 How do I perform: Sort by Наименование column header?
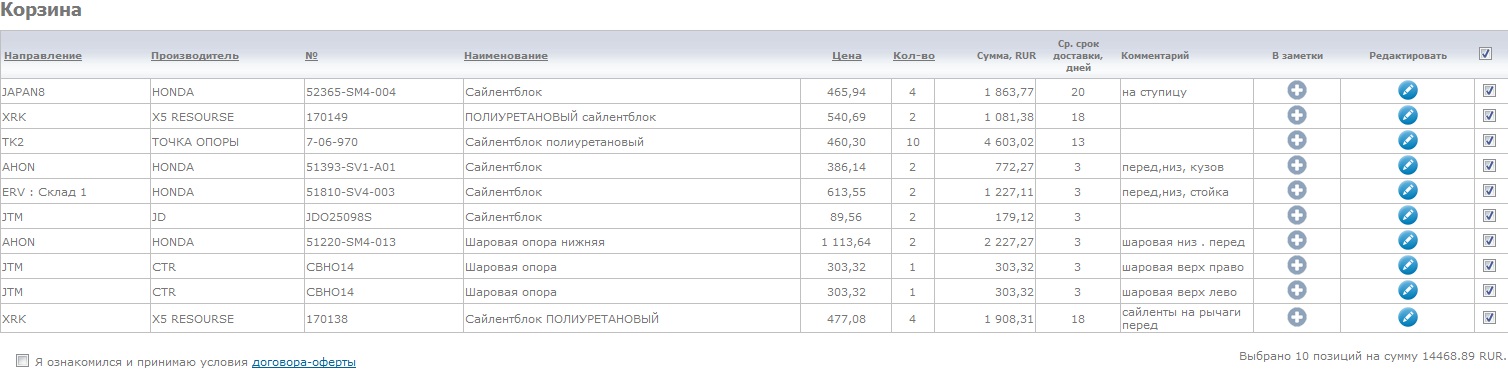[x=506, y=56]
